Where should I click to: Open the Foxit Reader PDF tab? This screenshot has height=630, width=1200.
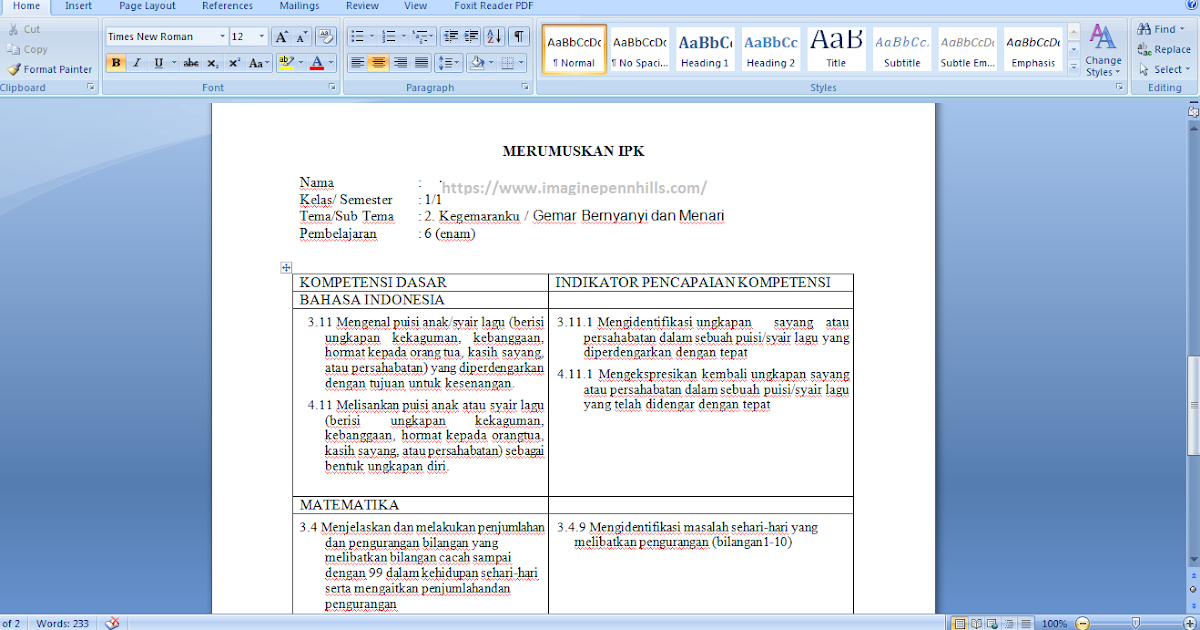pos(494,6)
